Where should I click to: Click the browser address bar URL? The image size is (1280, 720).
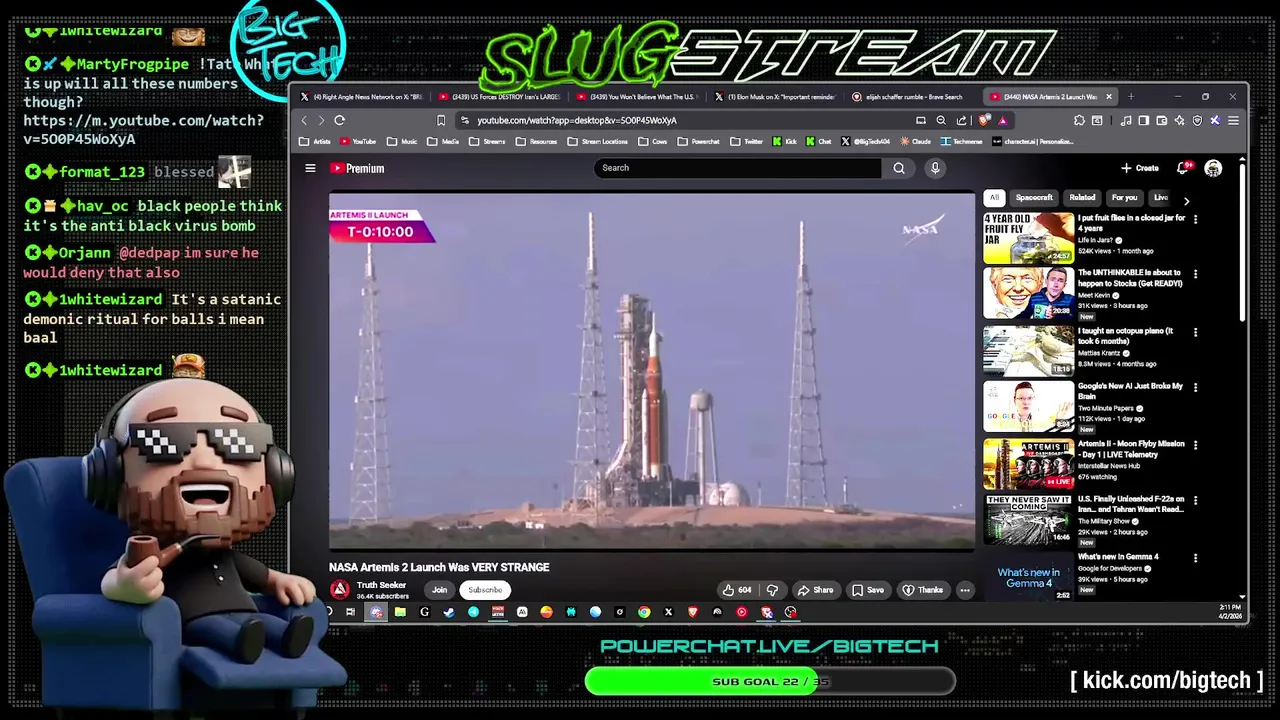click(577, 120)
